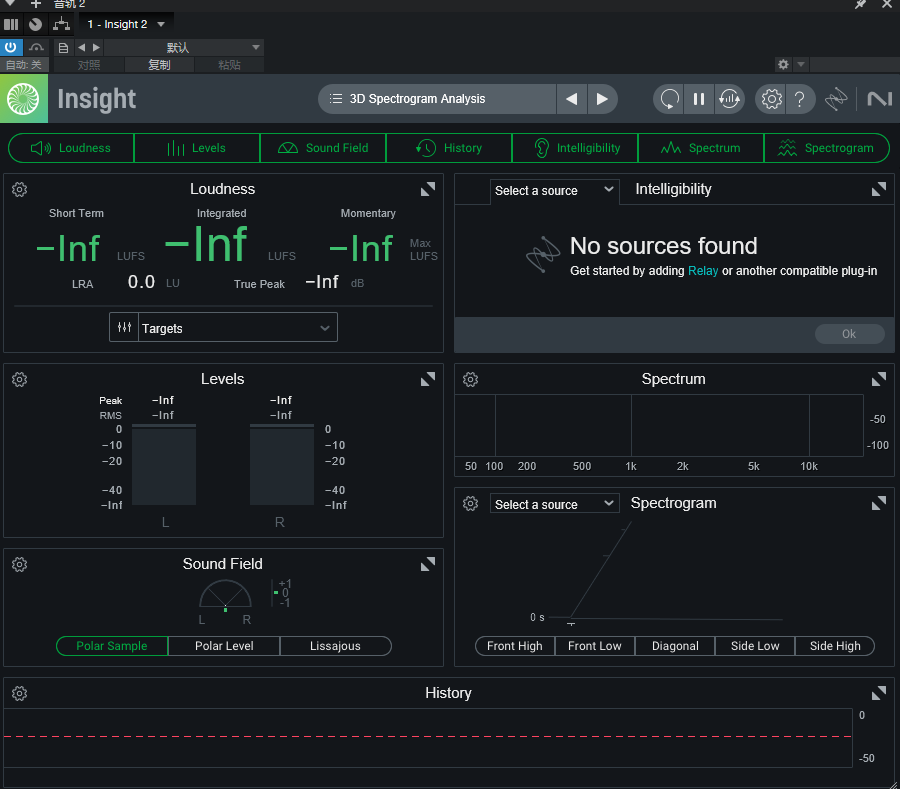The image size is (900, 789).
Task: Click the host copy button
Action: [x=159, y=65]
